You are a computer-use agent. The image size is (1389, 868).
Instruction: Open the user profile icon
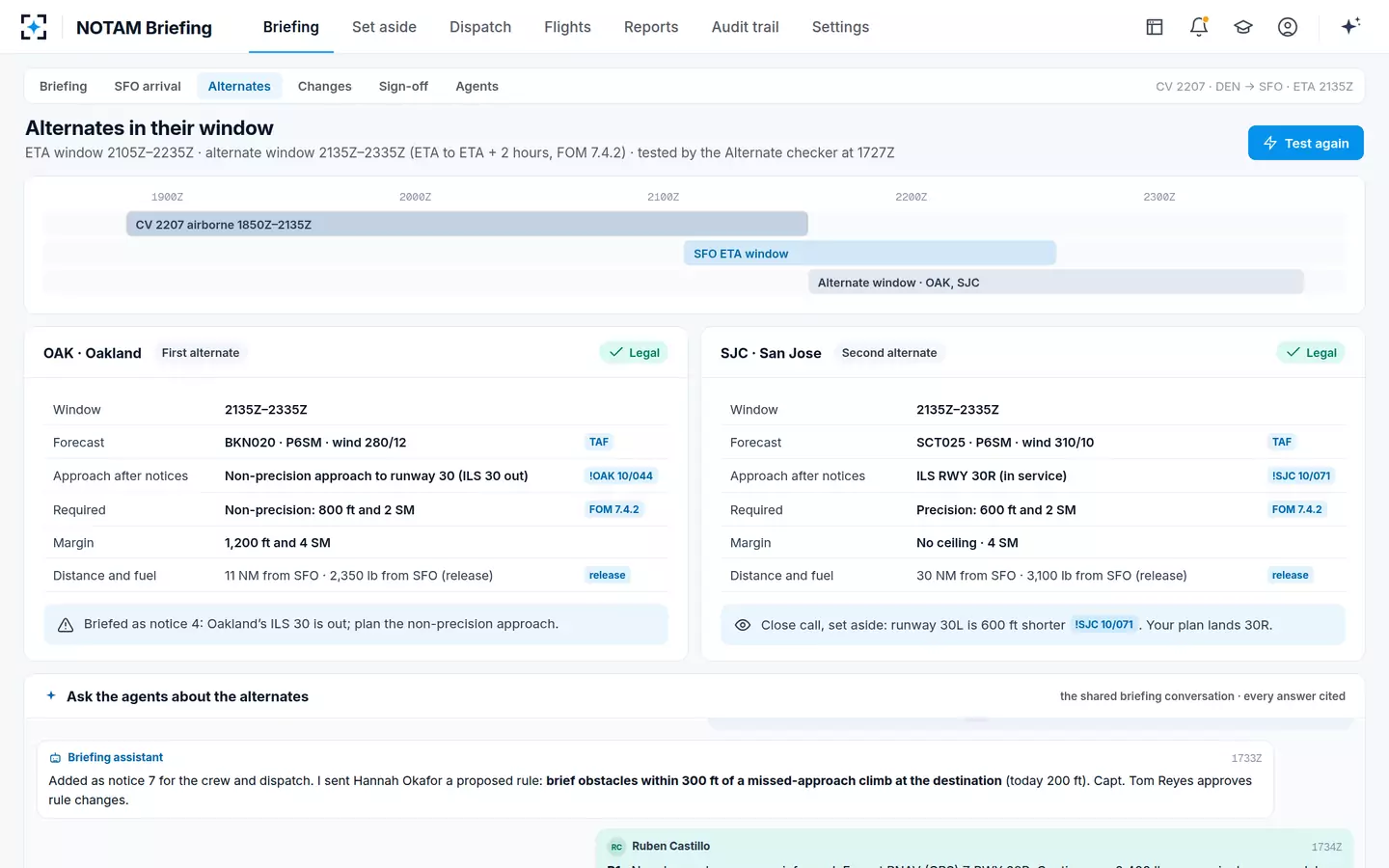coord(1288,27)
